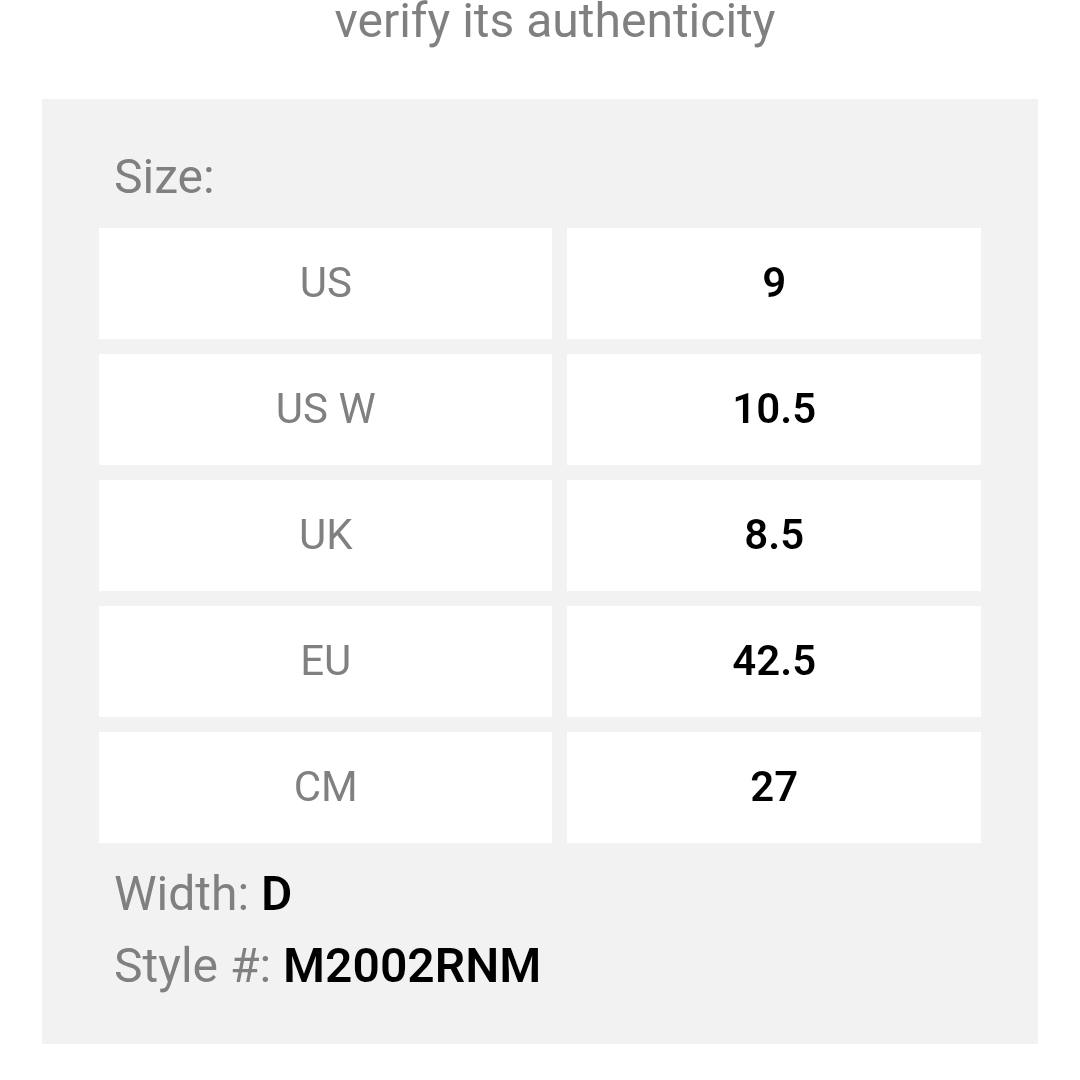Click the UK label cell
The width and height of the screenshot is (1080, 1080).
(325, 535)
